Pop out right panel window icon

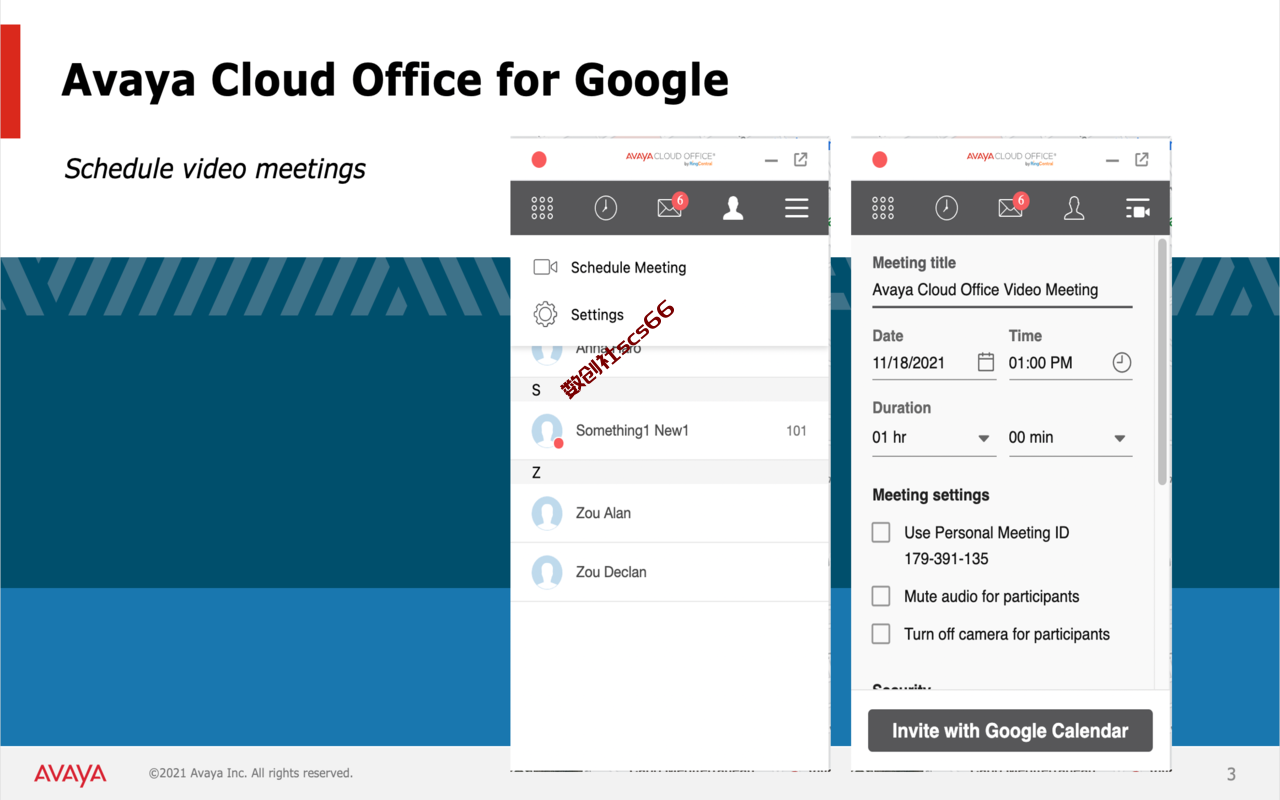pos(1142,160)
